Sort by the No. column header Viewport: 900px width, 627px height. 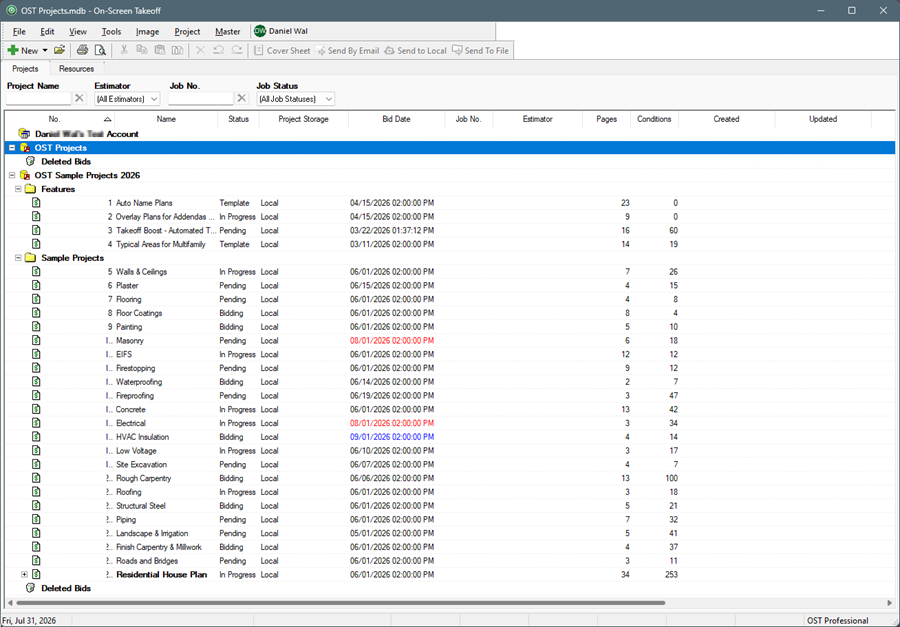tap(60, 119)
